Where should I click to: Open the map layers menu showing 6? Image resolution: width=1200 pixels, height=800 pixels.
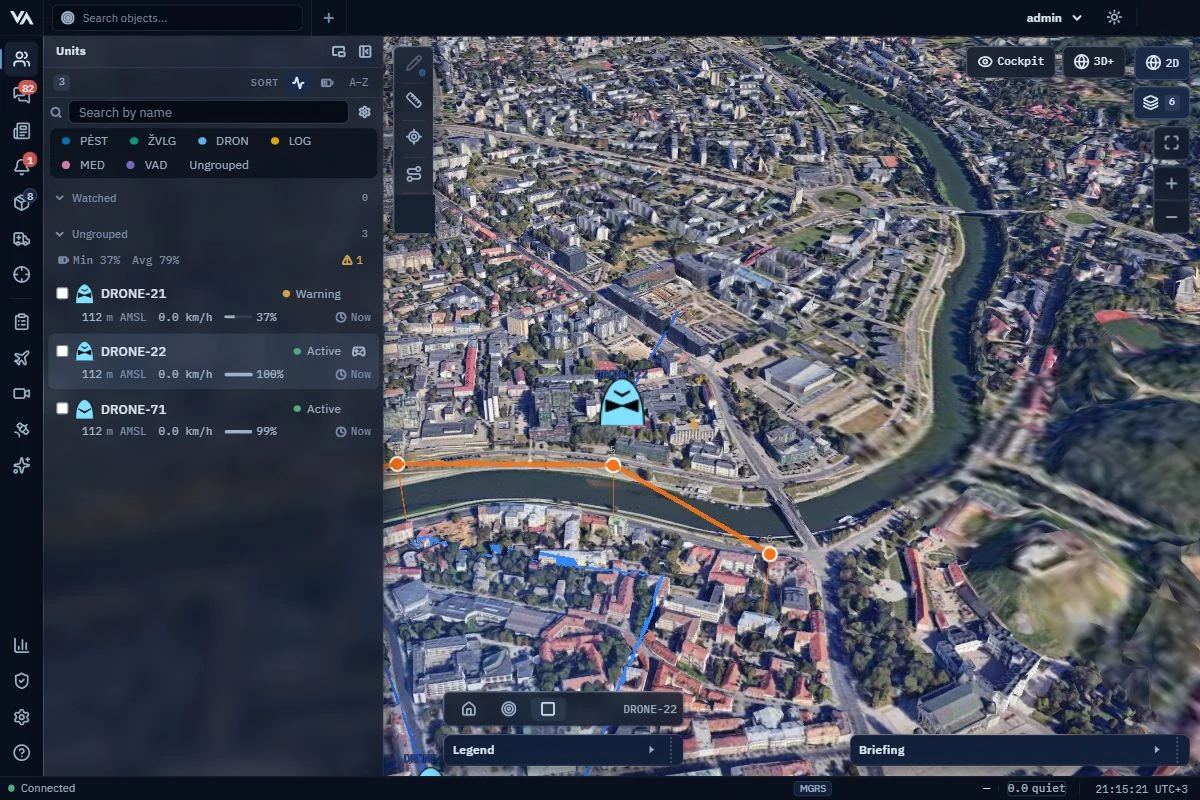(1161, 102)
